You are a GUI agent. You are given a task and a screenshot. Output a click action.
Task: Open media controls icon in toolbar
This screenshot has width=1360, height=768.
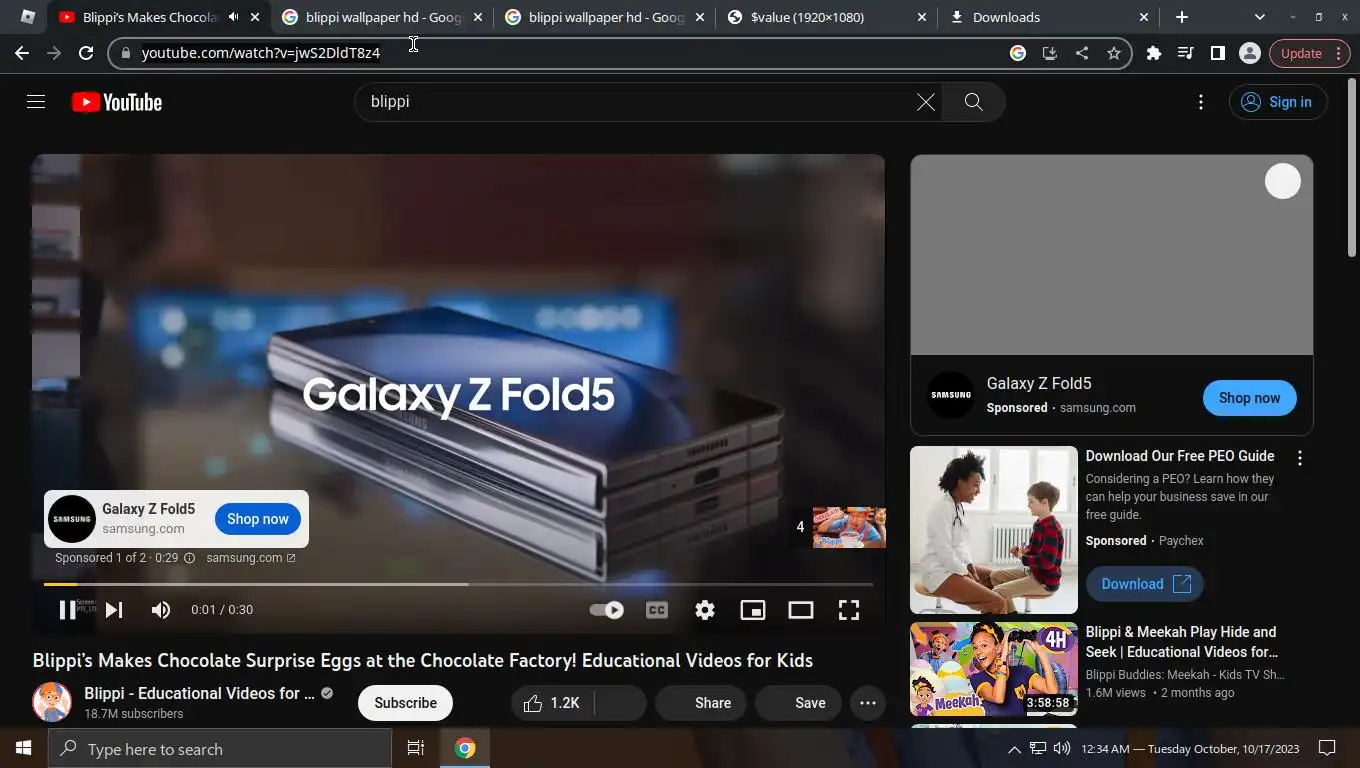1186,53
